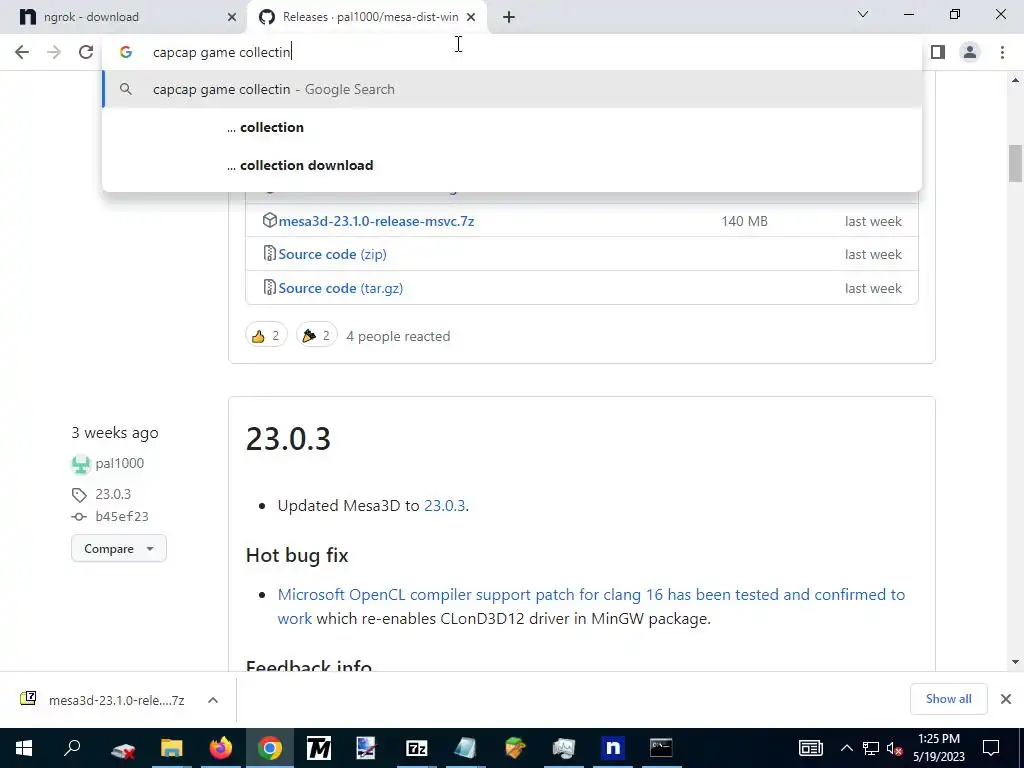1024x768 pixels.
Task: Open the ngrok 'n' taskbar icon
Action: coord(613,748)
